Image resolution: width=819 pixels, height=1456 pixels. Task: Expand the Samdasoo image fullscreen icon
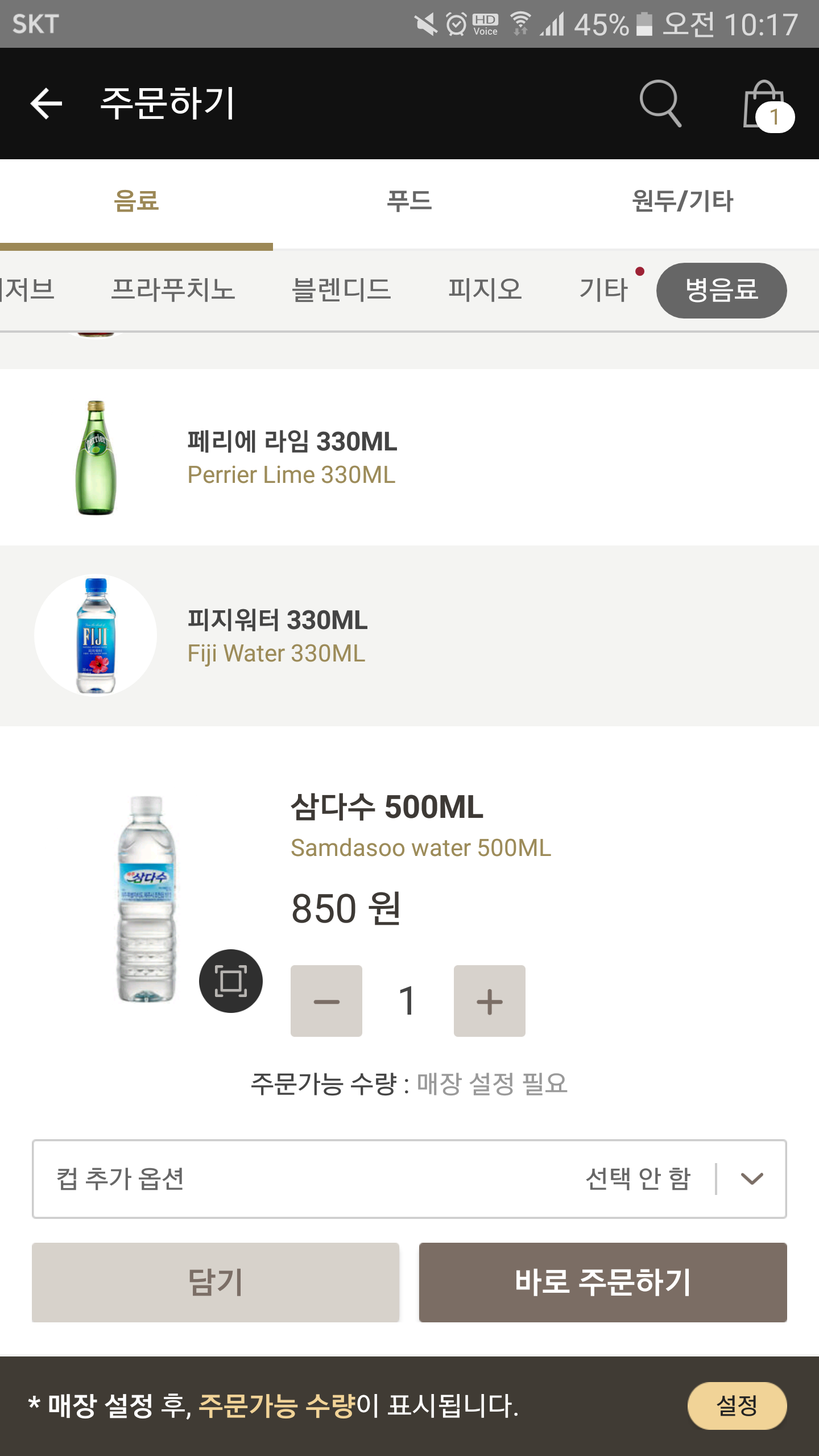click(x=230, y=981)
